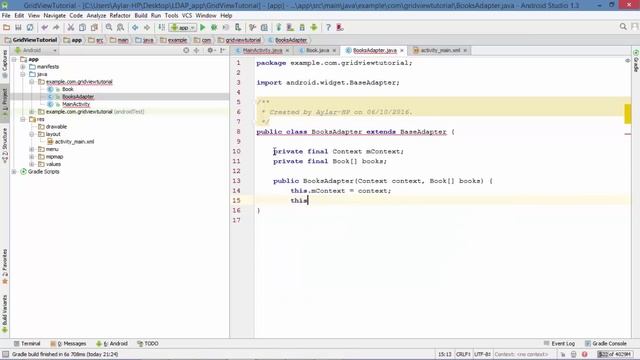This screenshot has width=640, height=360.
Task: Expand the values folder node
Action: pos(32,164)
